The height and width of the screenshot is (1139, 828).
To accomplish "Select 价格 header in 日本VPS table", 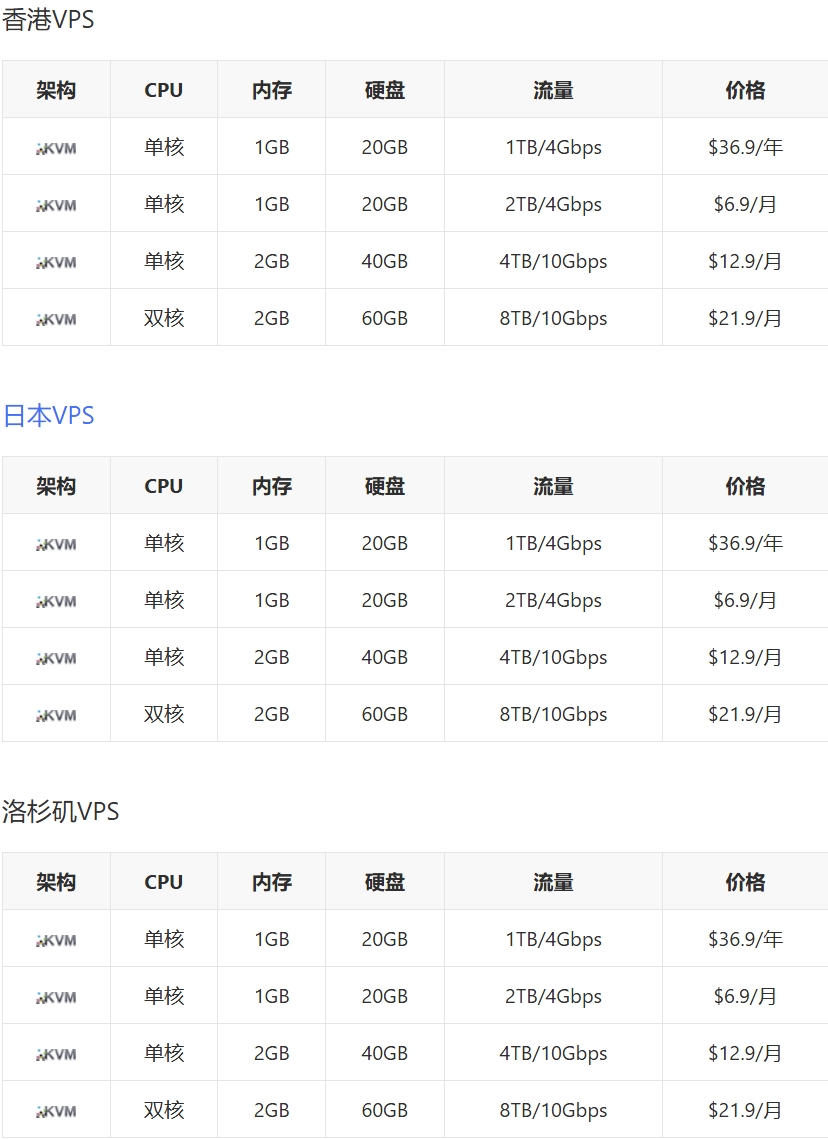I will [745, 486].
